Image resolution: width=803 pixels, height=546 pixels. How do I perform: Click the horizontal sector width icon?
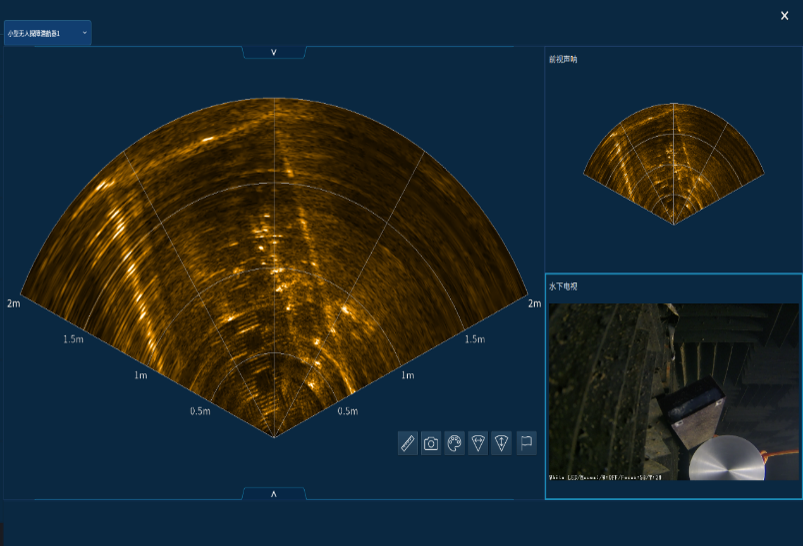pos(479,443)
